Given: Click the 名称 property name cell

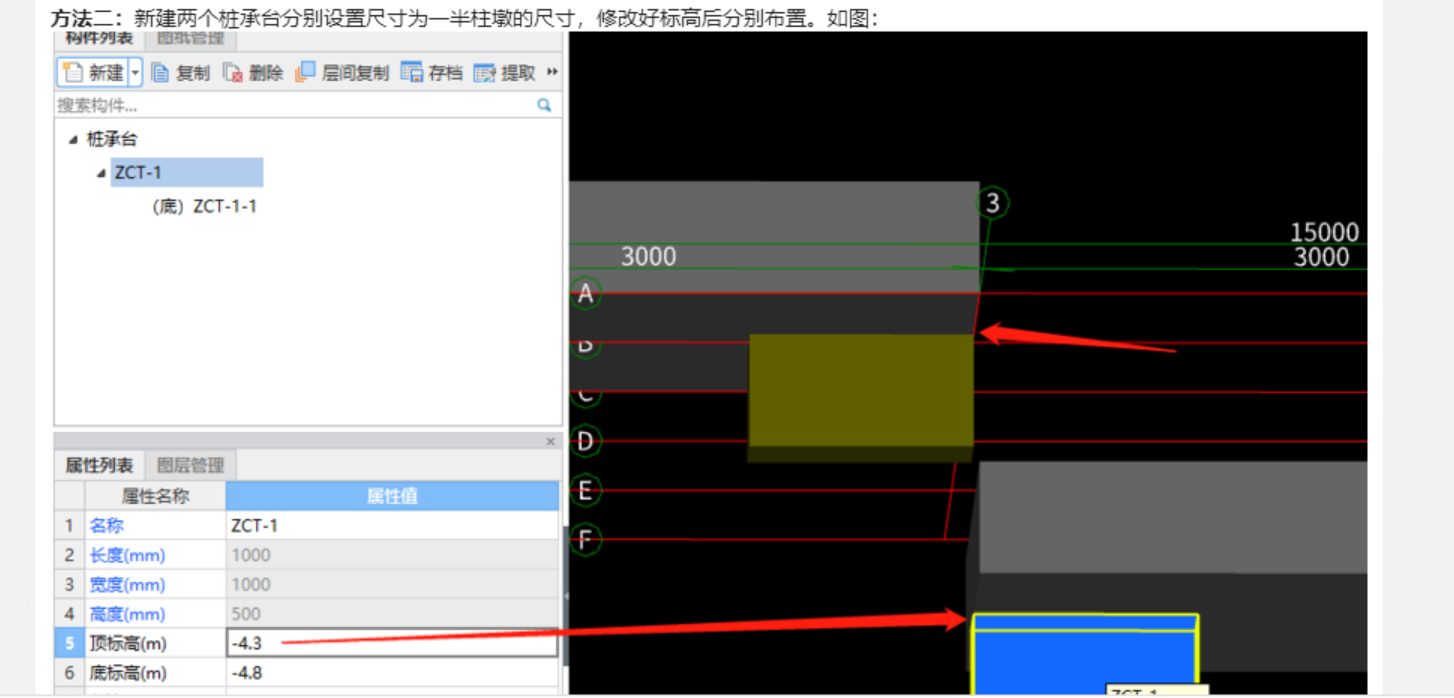Looking at the screenshot, I should coord(155,525).
